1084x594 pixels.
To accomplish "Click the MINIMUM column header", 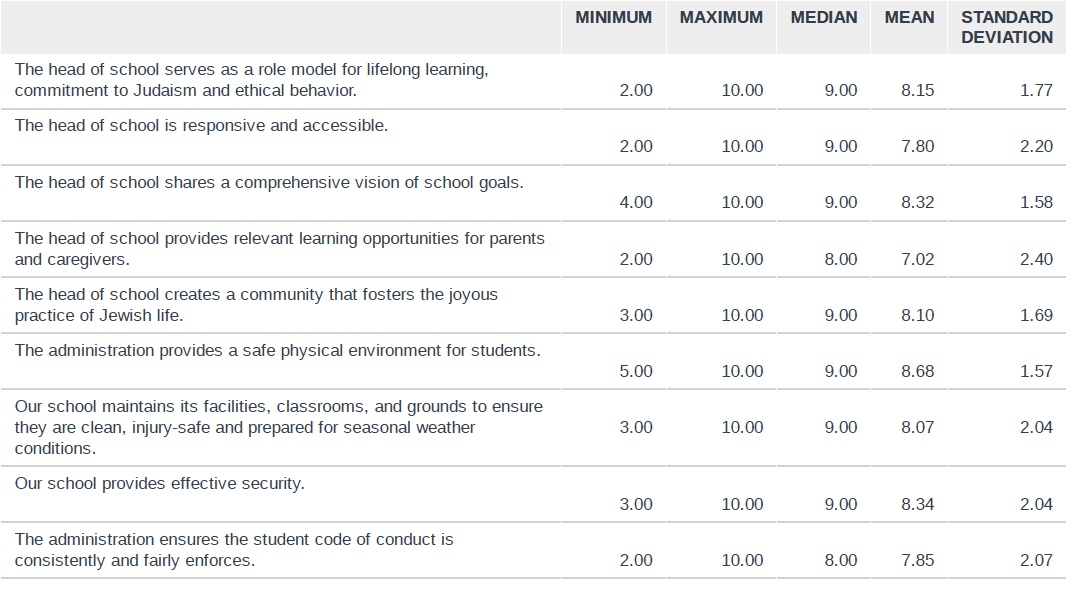I will pyautogui.click(x=613, y=18).
